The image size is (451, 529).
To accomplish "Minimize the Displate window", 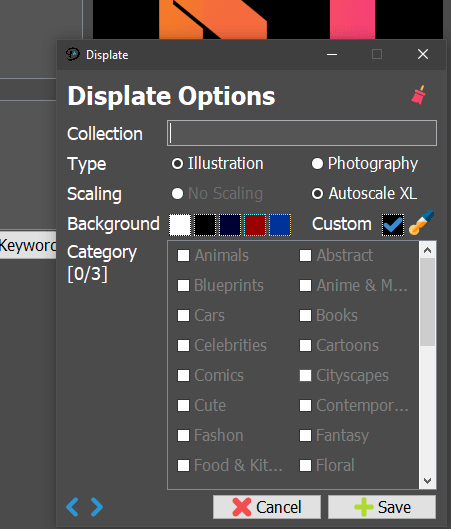I will point(332,54).
